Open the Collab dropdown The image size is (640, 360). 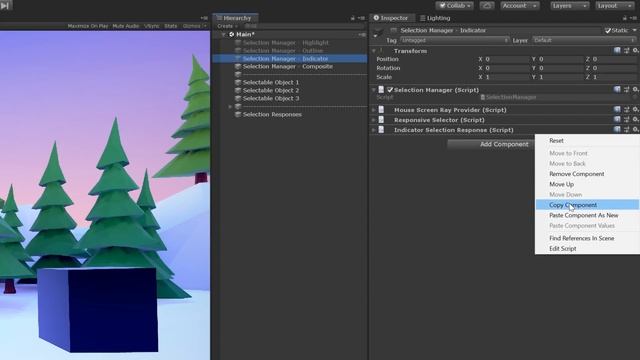click(455, 6)
